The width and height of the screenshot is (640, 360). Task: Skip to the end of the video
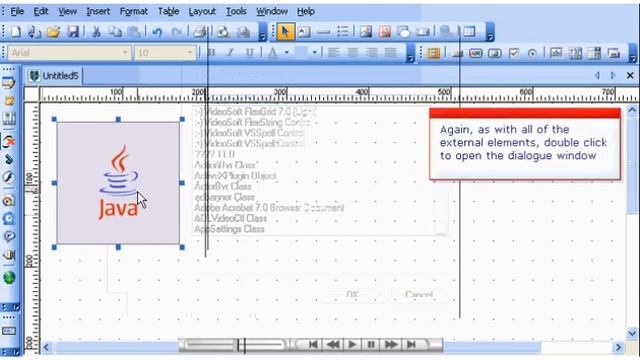point(411,344)
